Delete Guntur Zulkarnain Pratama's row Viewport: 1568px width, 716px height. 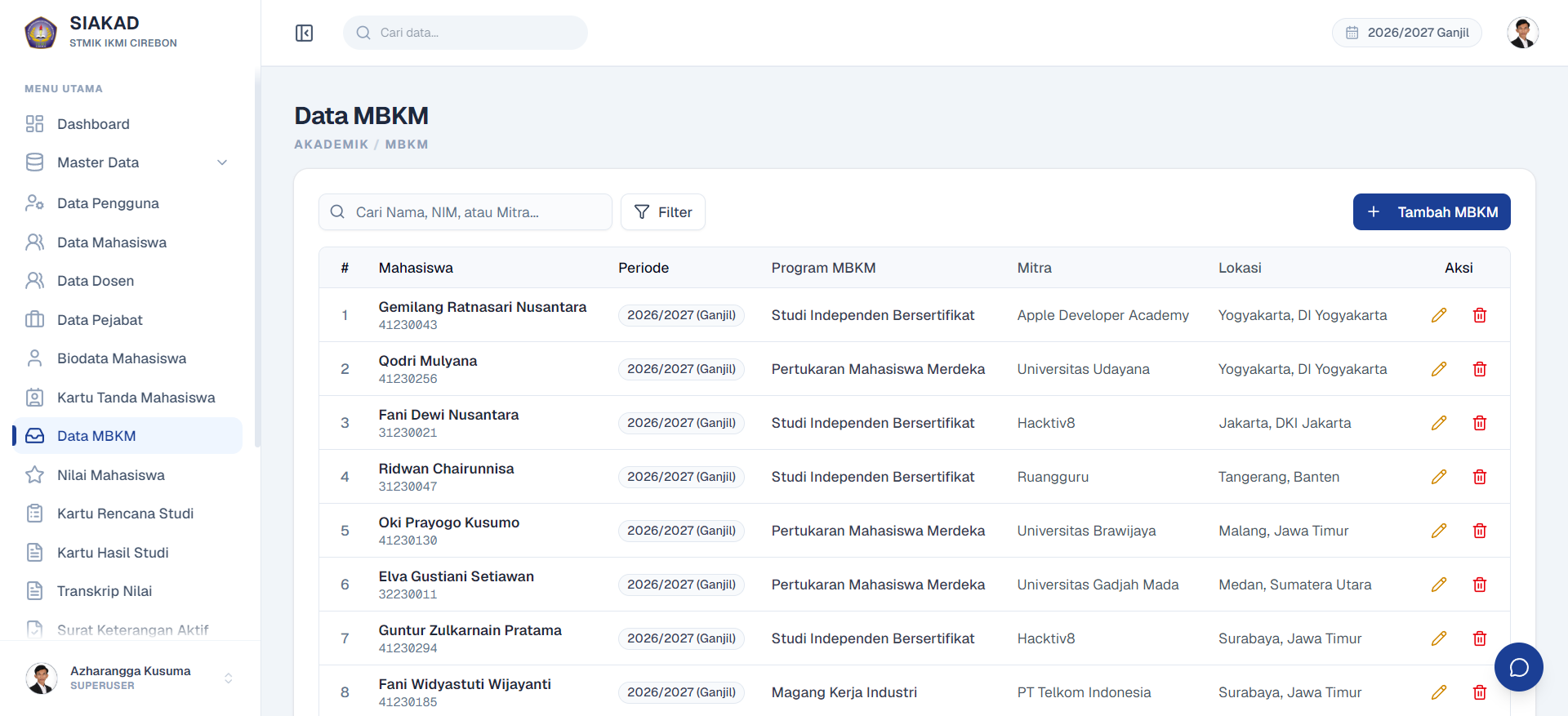[x=1479, y=638]
